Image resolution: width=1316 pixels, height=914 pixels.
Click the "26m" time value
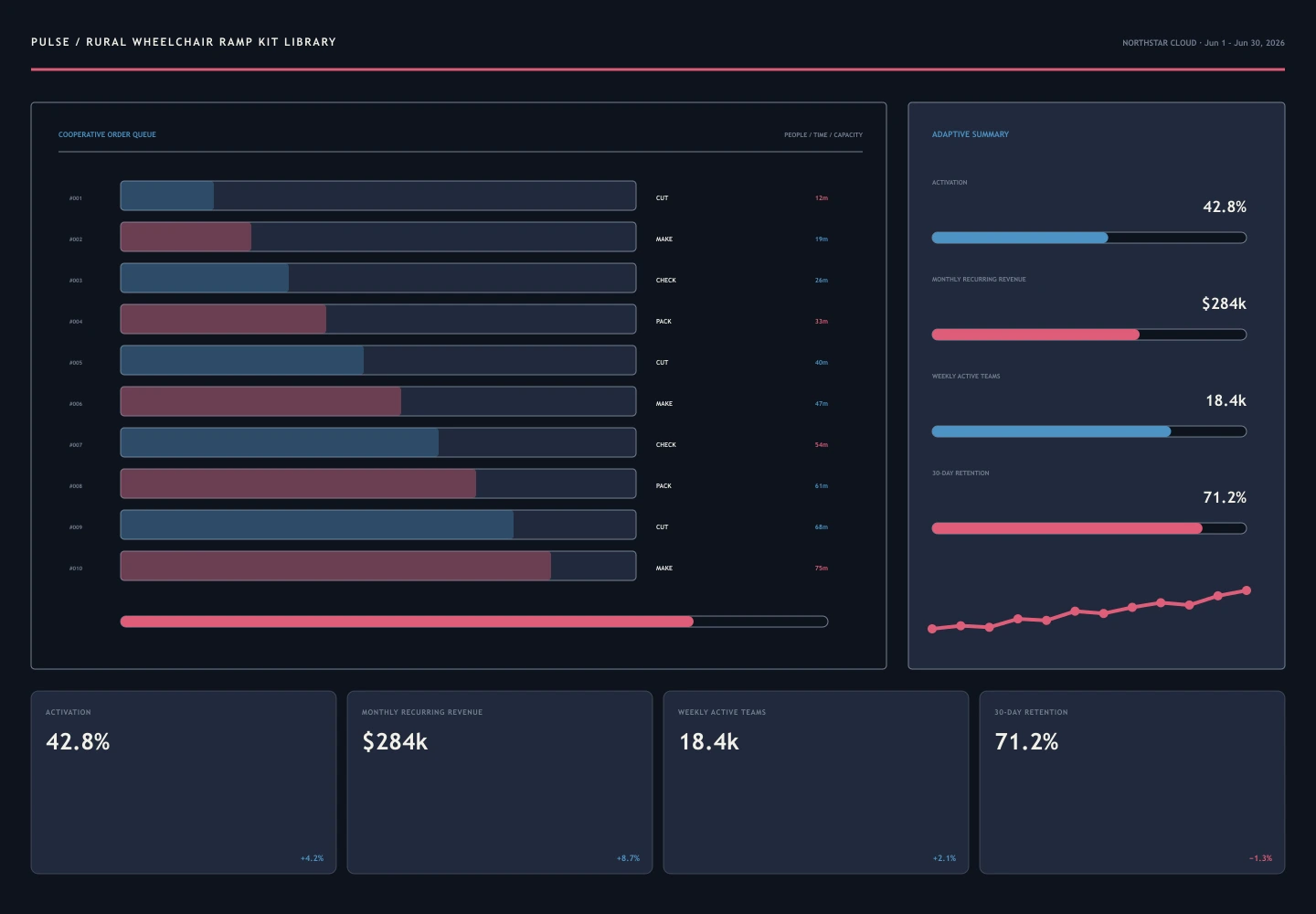click(822, 281)
